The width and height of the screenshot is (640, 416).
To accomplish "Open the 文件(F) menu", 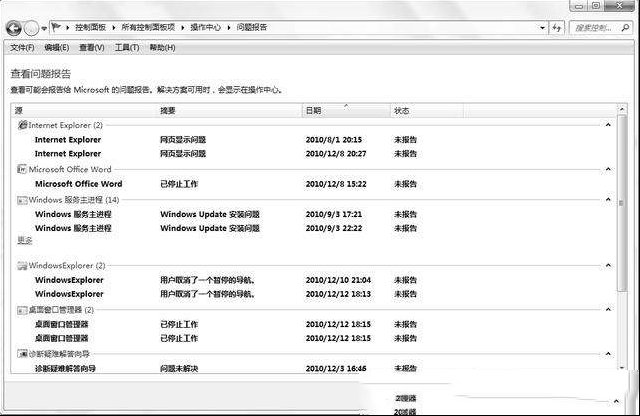I will (22, 48).
